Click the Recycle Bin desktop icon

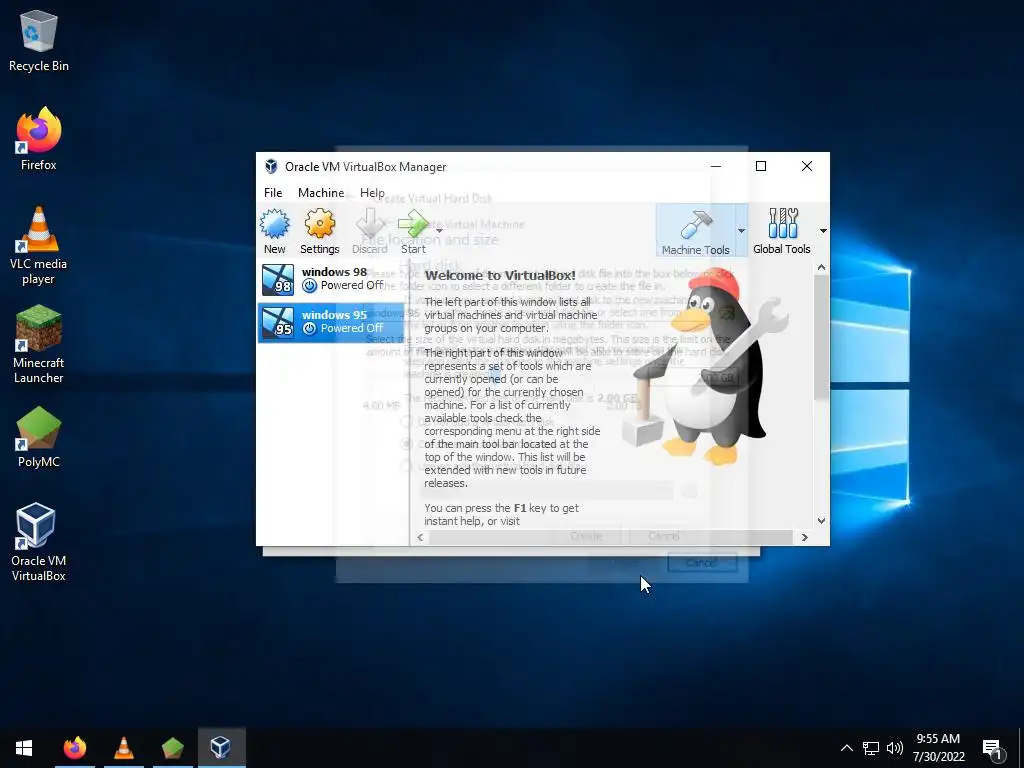[39, 40]
